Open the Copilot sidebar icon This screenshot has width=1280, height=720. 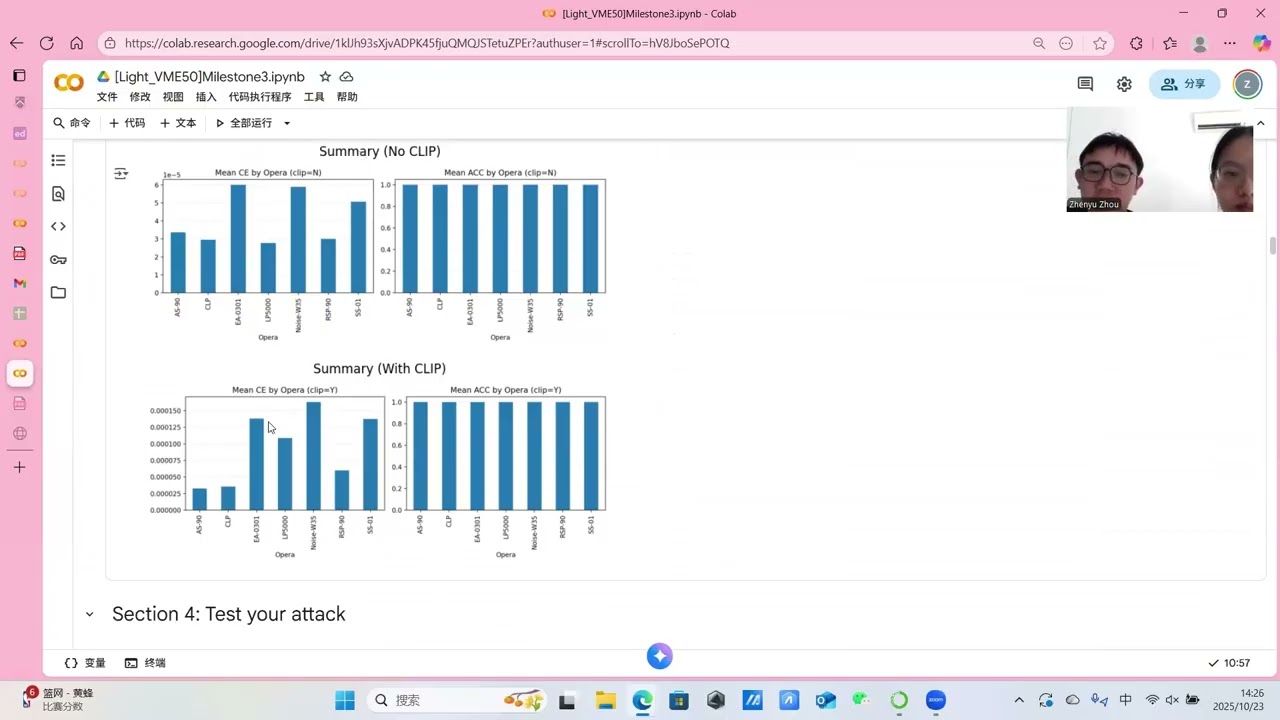coord(1261,43)
